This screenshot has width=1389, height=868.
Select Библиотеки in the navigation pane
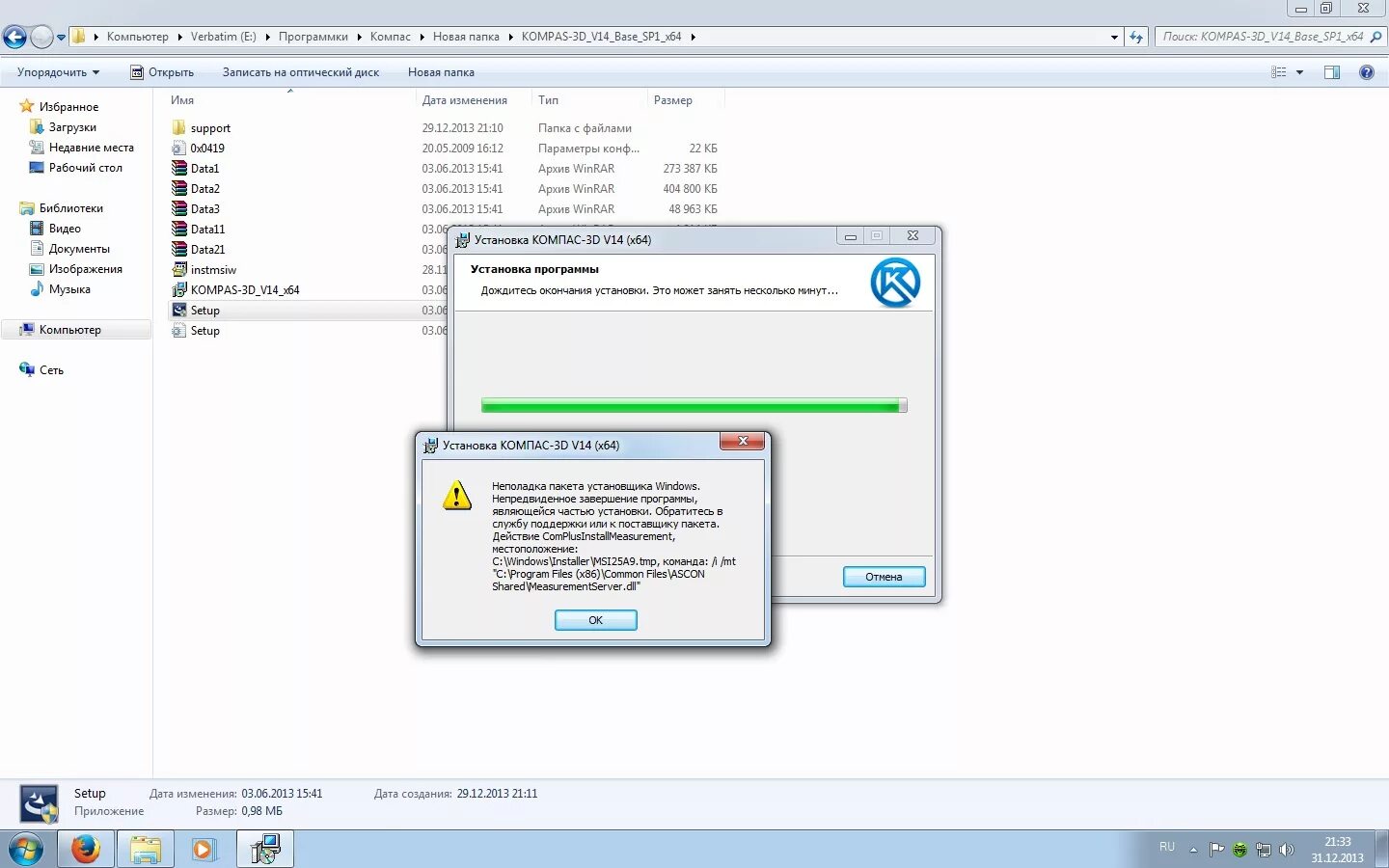pyautogui.click(x=70, y=208)
